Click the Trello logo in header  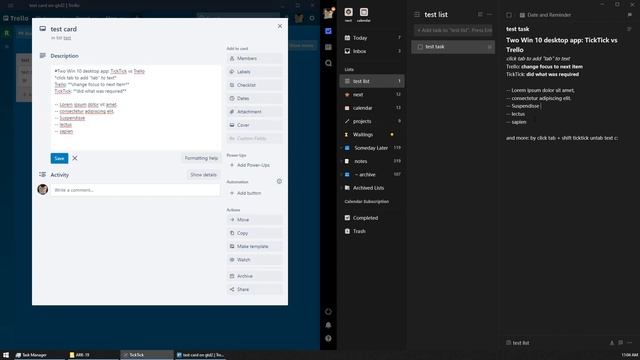coord(16,18)
